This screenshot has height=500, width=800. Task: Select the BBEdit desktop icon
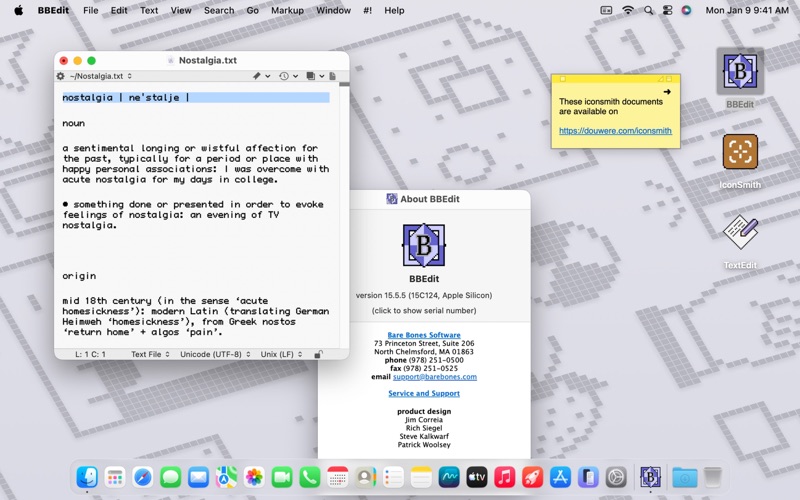(x=740, y=71)
